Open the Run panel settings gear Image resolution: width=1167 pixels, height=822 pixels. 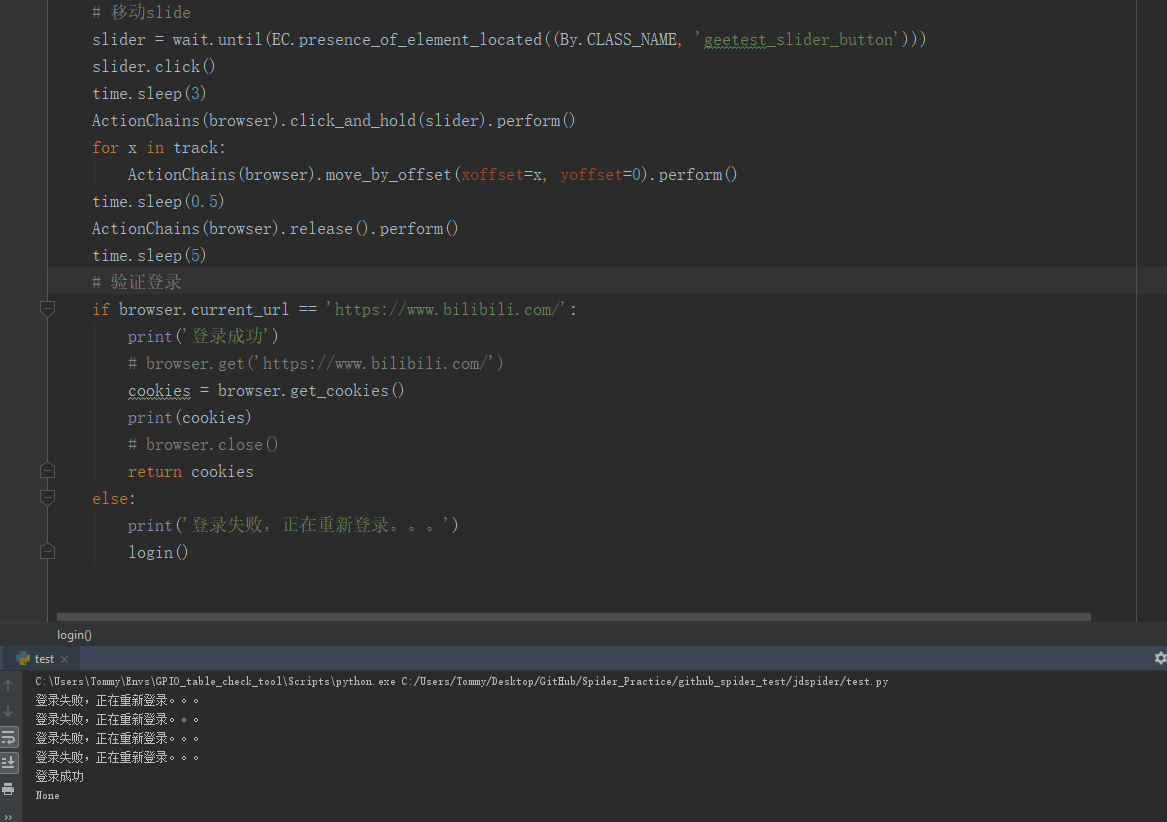tap(1160, 658)
